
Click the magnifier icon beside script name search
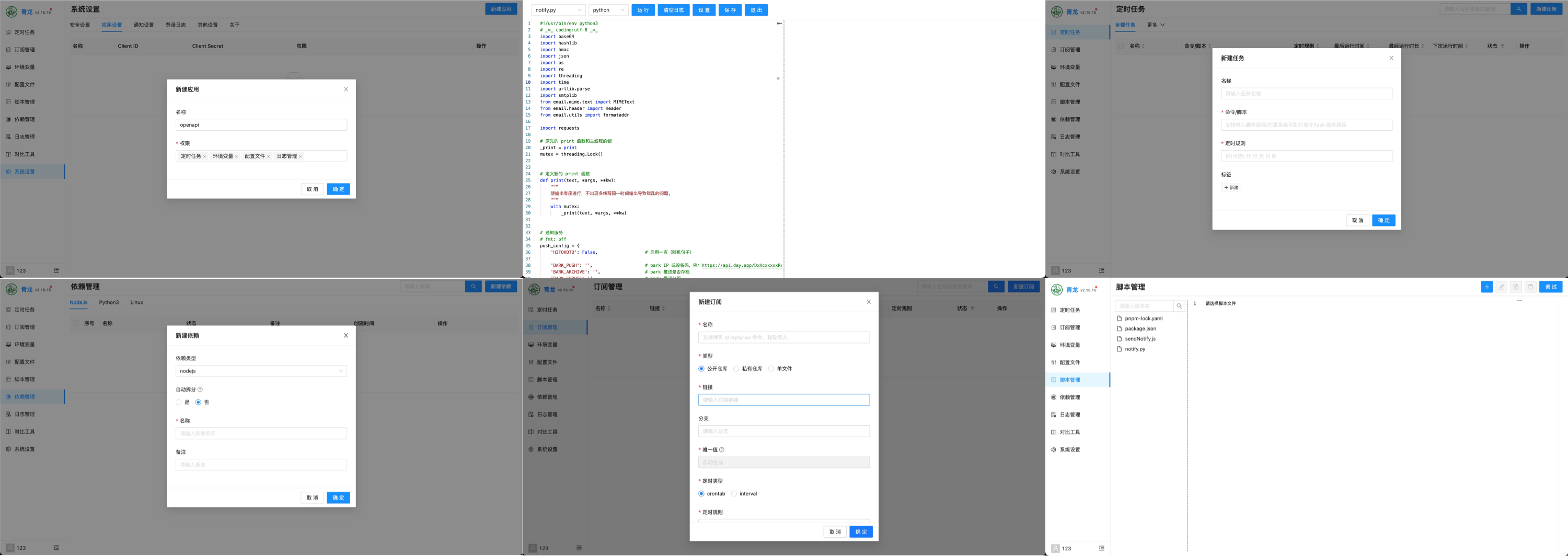click(x=1179, y=305)
